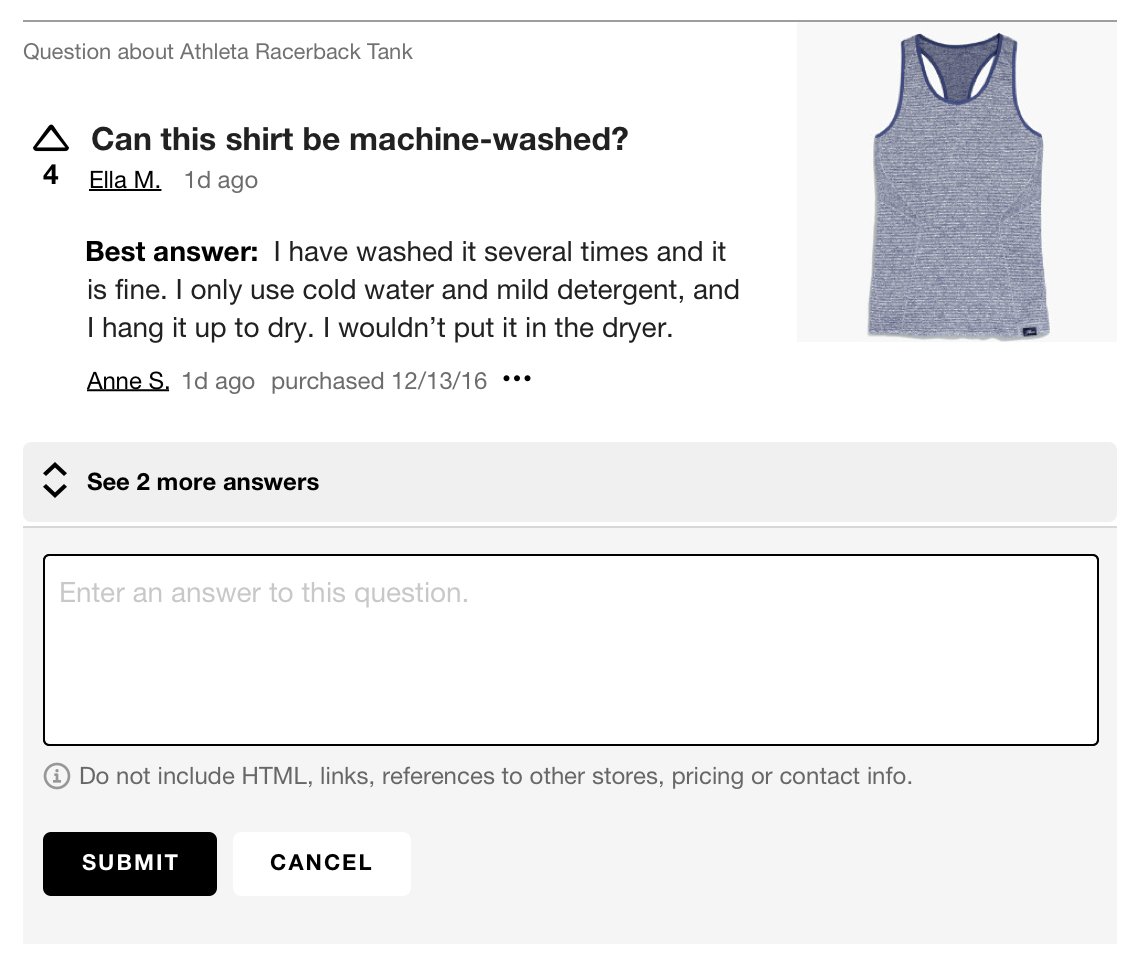Open Anne S.'s profile link
Viewport: 1133px width, 964px height.
[128, 381]
